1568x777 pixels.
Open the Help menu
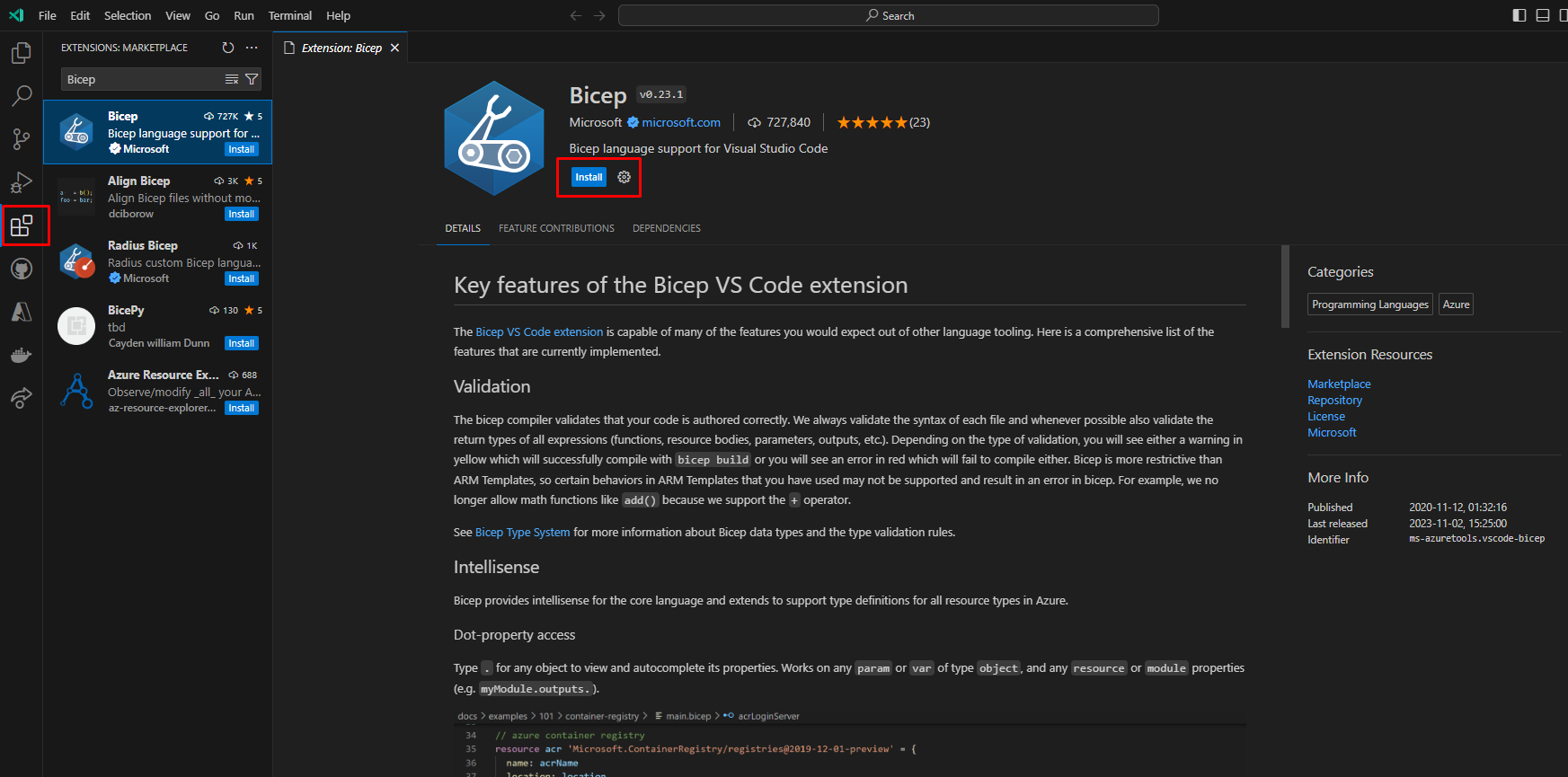[339, 15]
